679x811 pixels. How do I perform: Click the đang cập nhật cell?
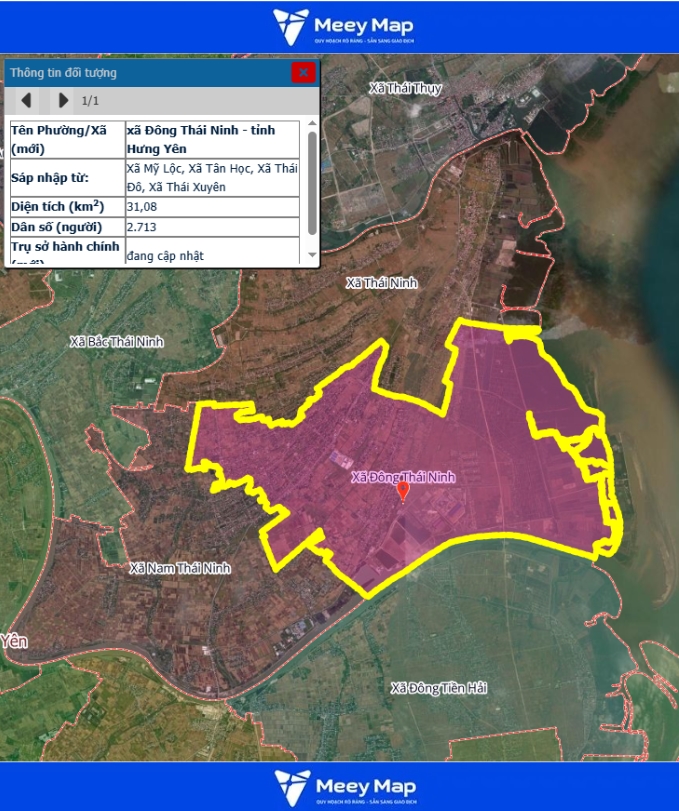(x=165, y=256)
